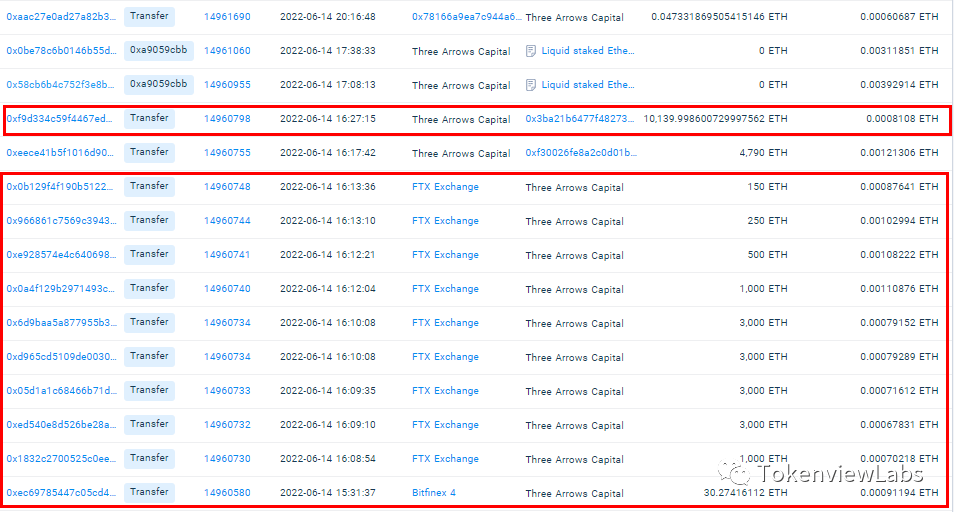Select amount 30.27416112 ETH
This screenshot has width=954, height=512.
point(745,493)
